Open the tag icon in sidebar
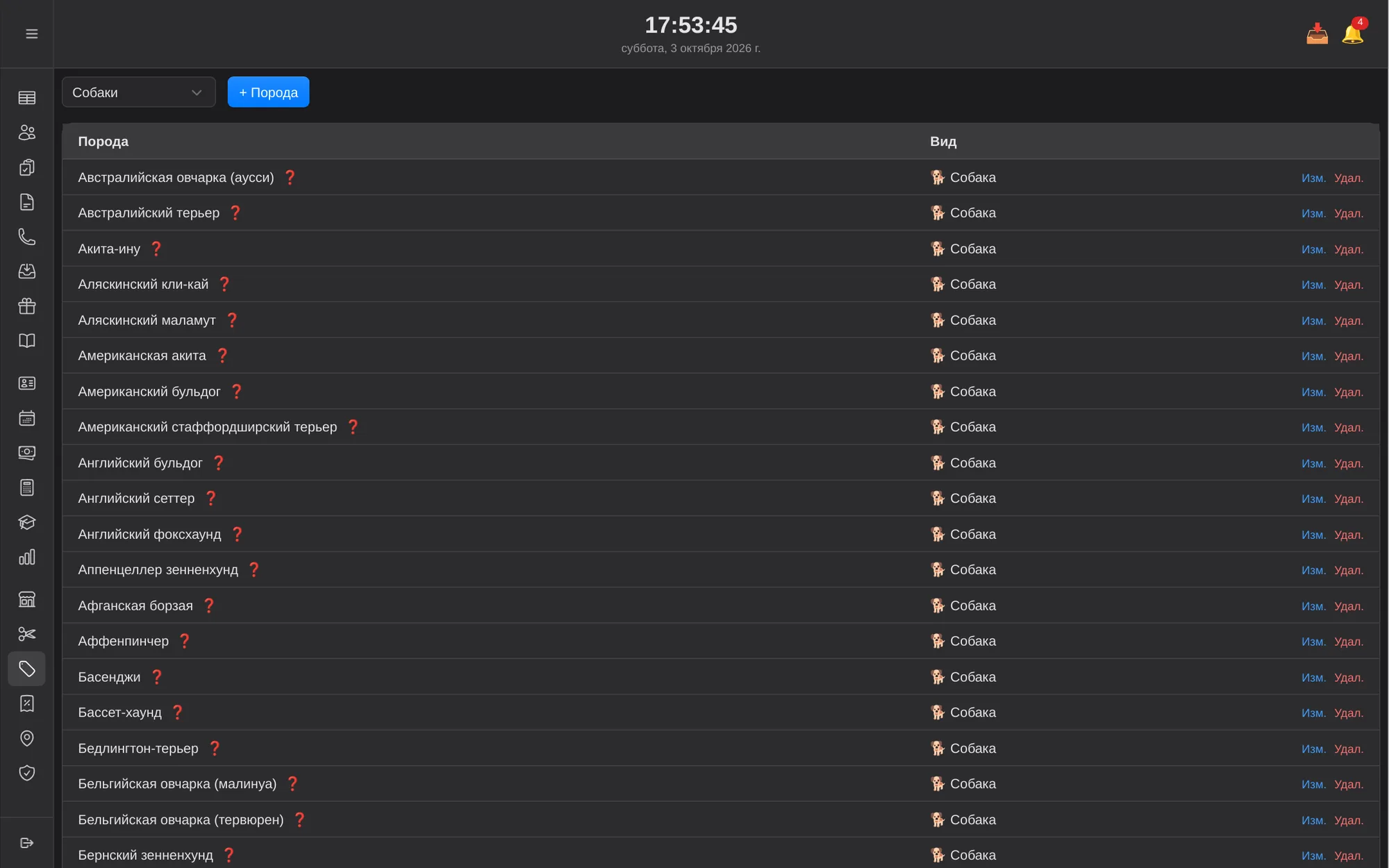Viewport: 1389px width, 868px height. [27, 669]
